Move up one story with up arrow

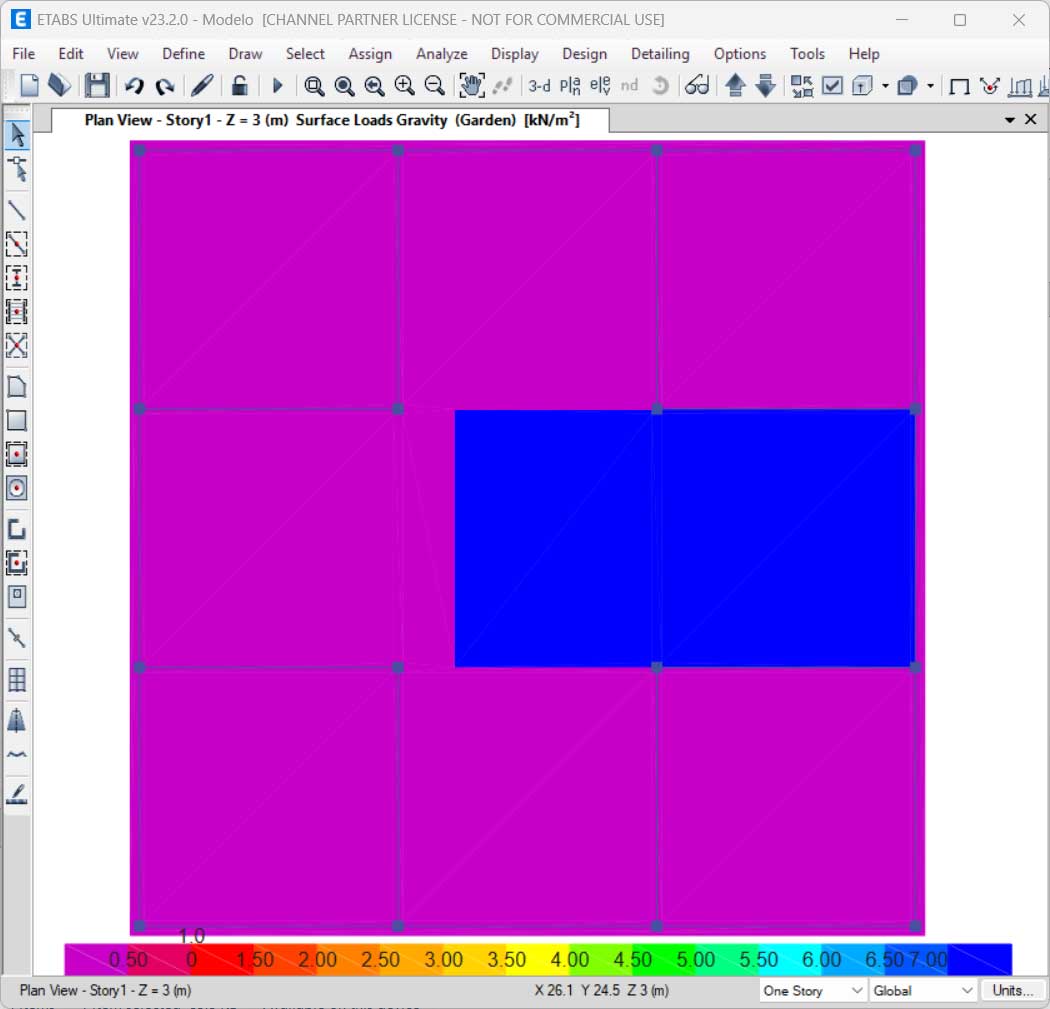(735, 86)
